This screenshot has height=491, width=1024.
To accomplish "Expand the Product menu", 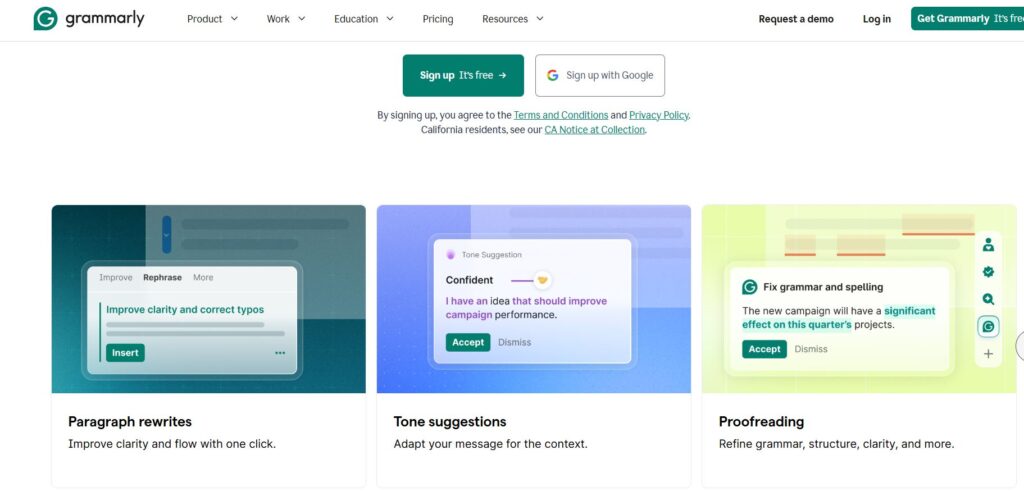I will [212, 19].
